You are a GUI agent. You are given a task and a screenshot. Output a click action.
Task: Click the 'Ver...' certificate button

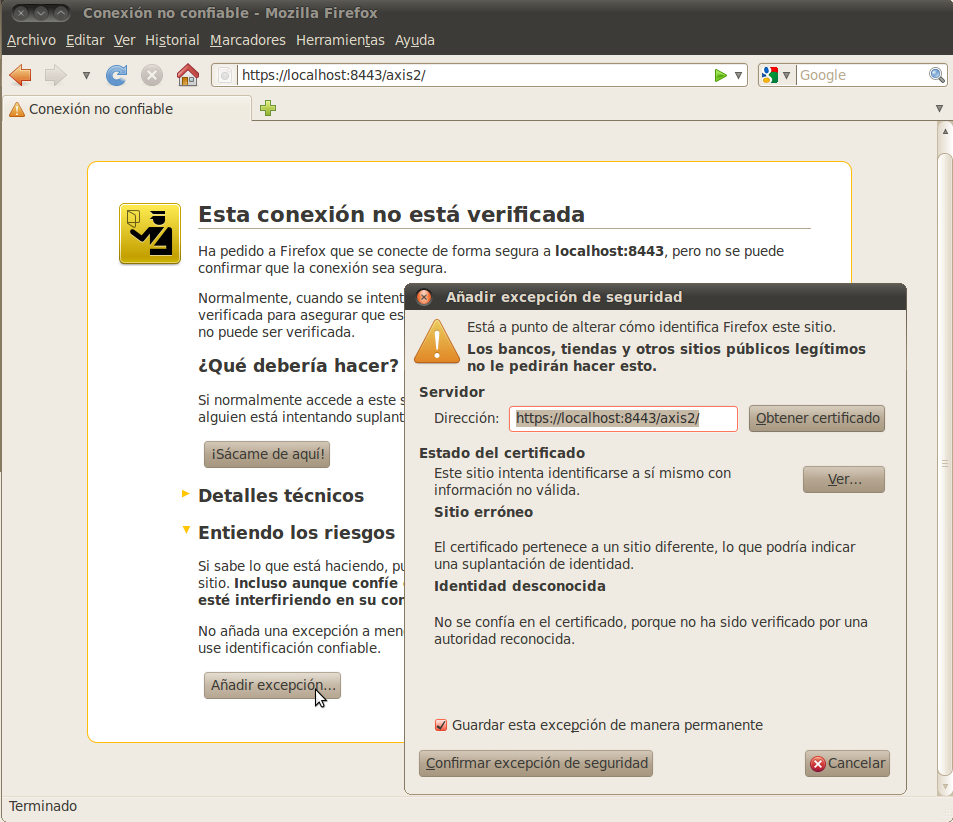[844, 479]
